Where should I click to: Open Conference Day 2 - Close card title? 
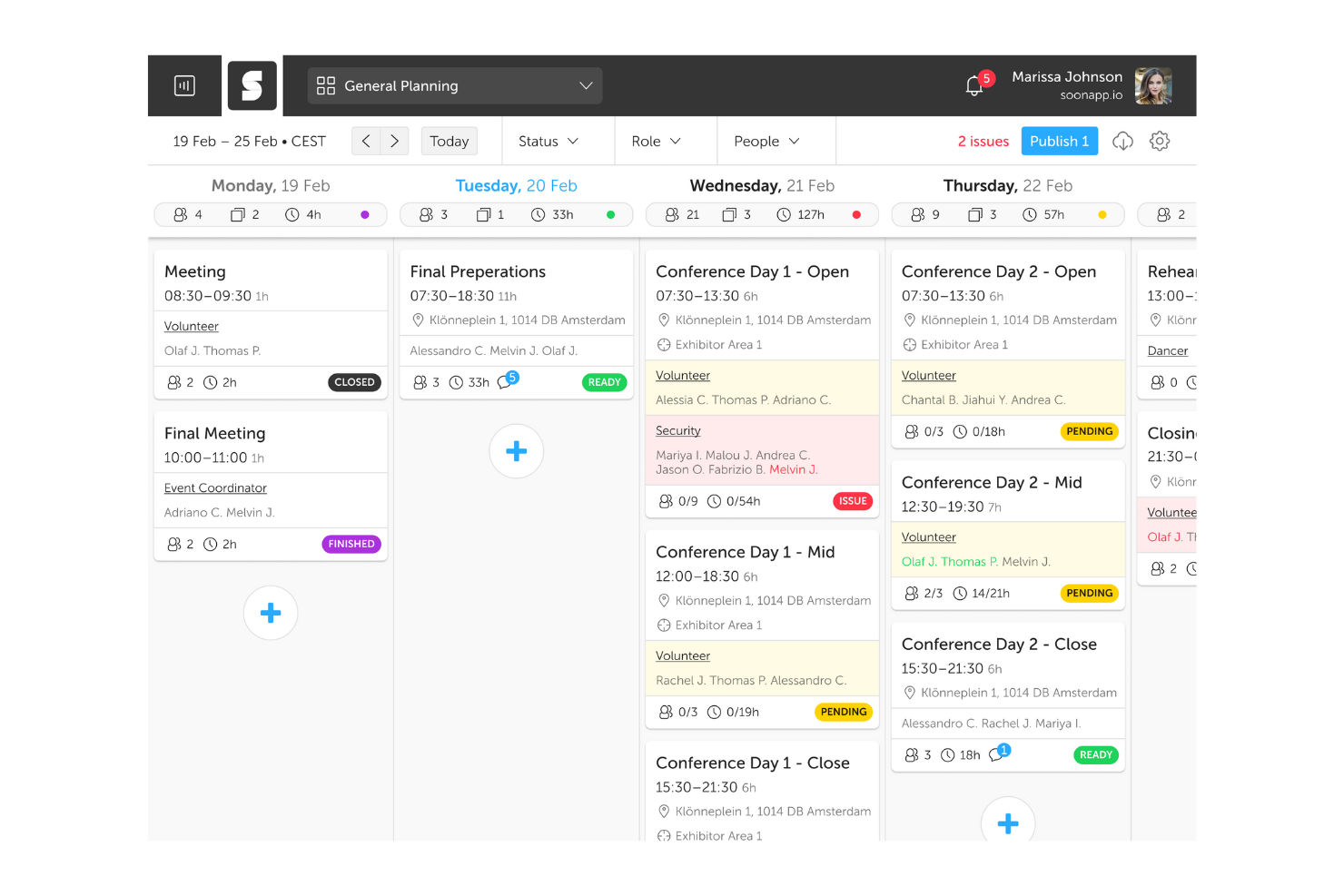tap(999, 644)
